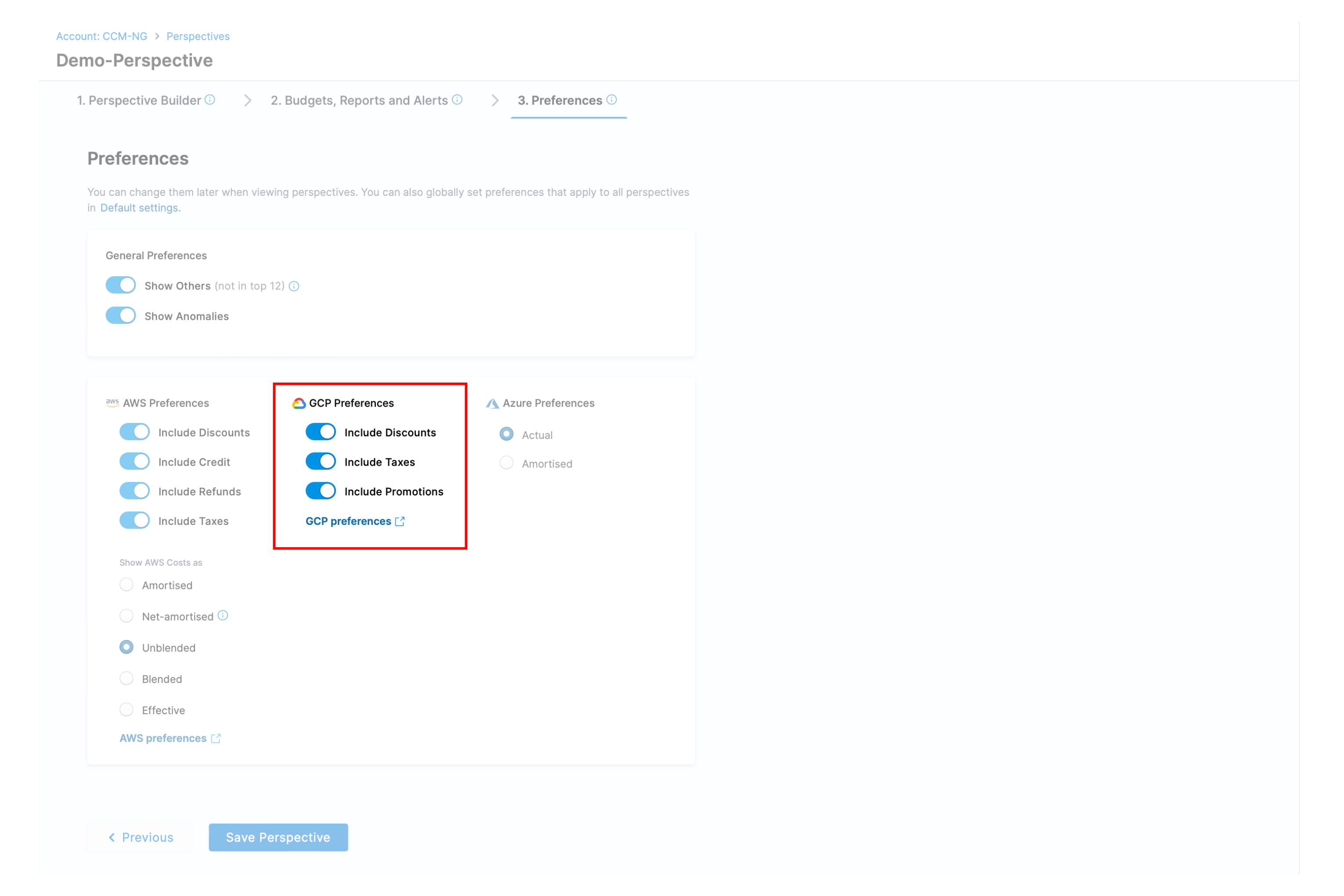Click the Google Cloud logo icon
1344x896 pixels.
coord(298,404)
